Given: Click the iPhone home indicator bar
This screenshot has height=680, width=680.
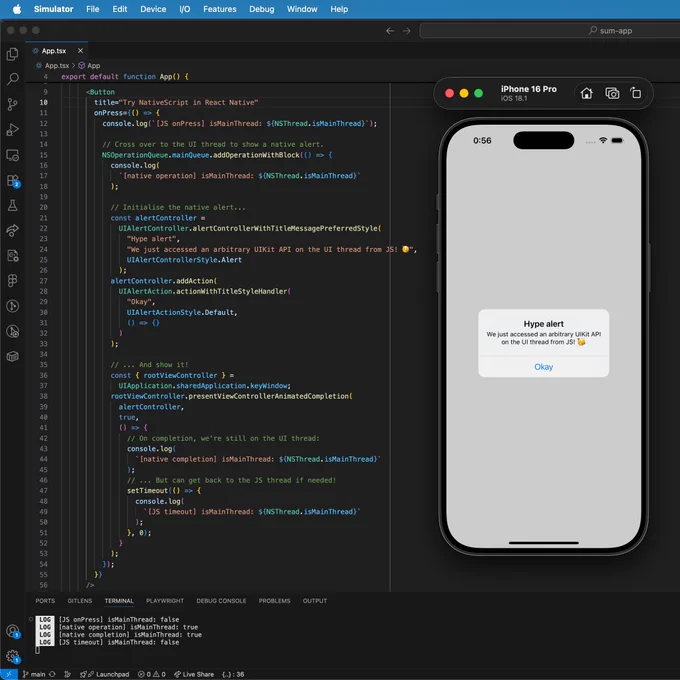Looking at the screenshot, I should (543, 543).
